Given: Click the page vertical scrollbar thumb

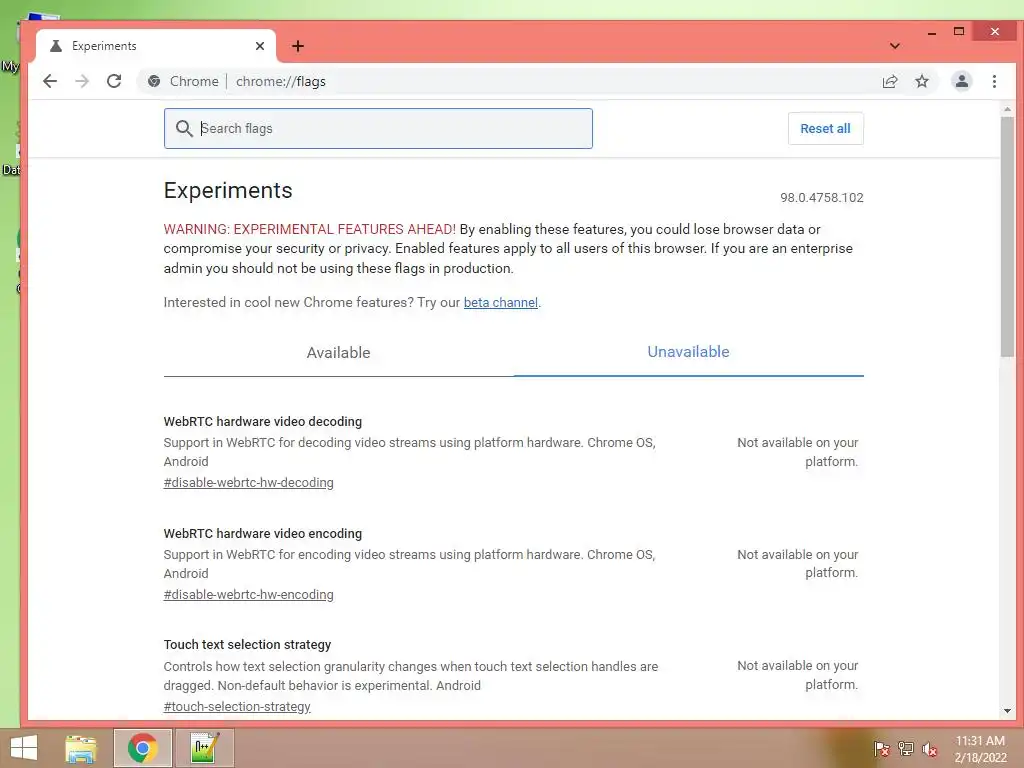Looking at the screenshot, I should [x=1007, y=236].
